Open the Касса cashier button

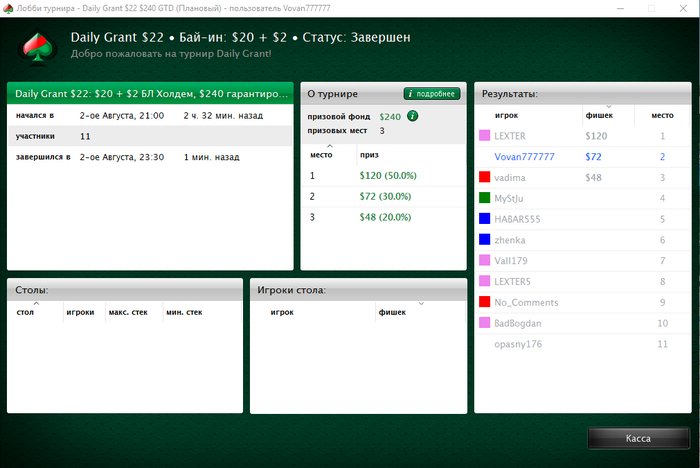click(638, 438)
